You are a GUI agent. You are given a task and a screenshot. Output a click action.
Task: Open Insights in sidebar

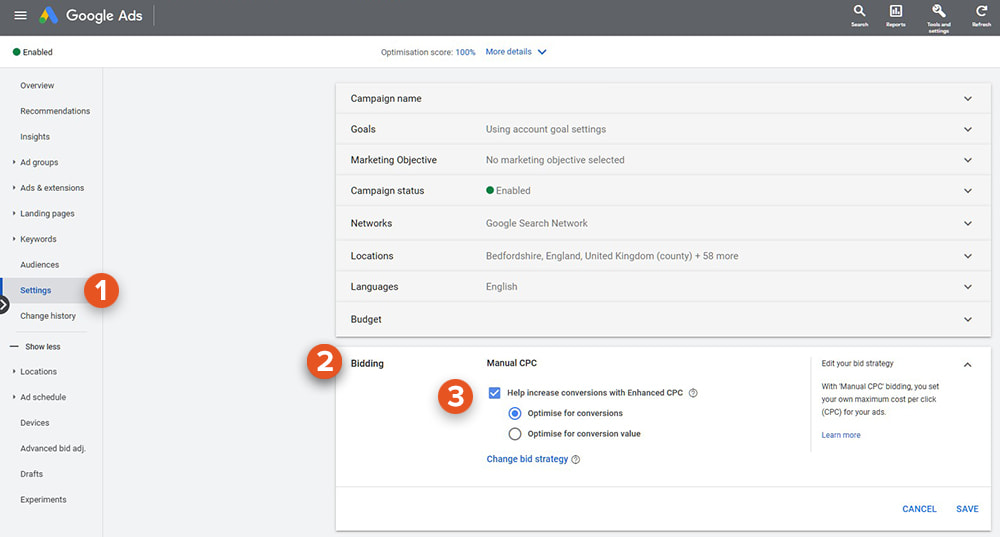pos(34,137)
